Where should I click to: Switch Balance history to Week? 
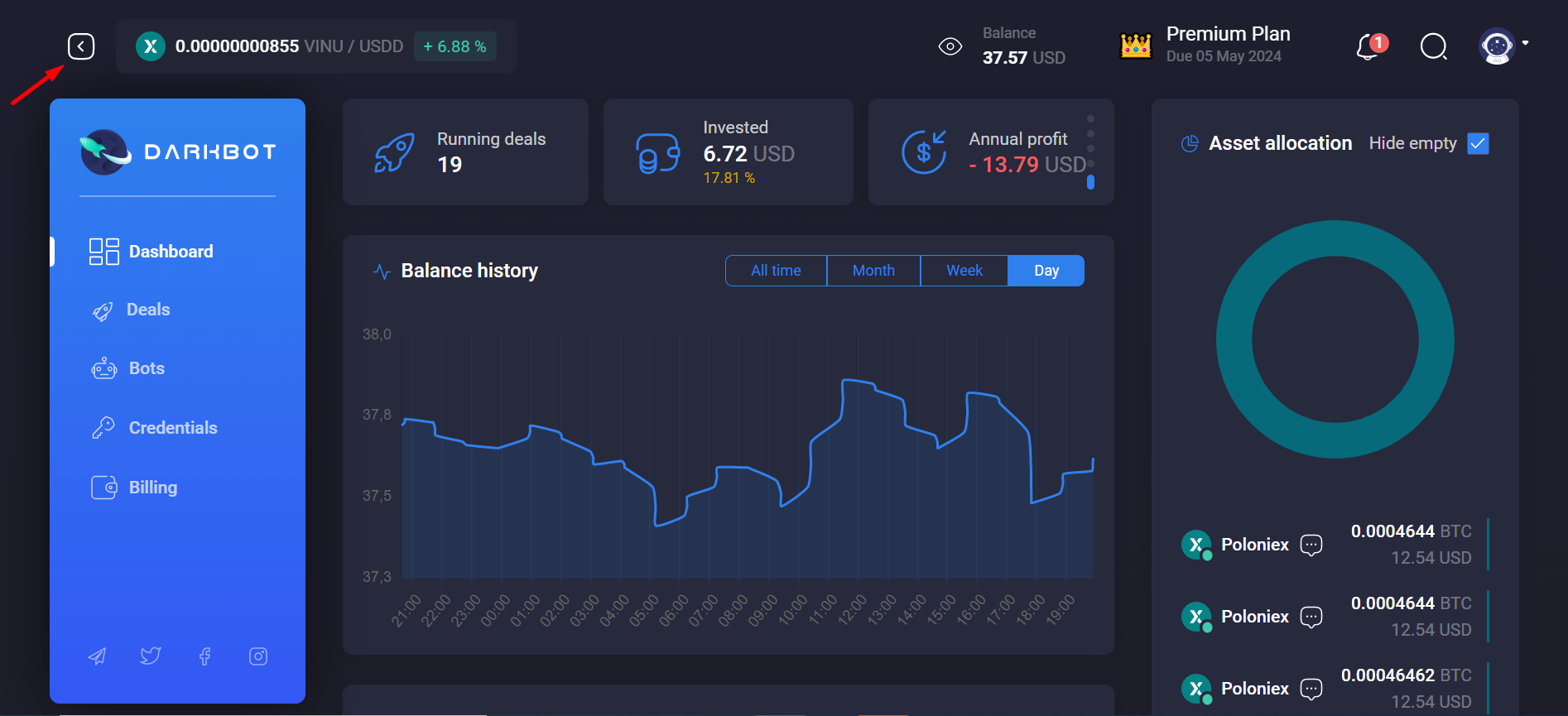pos(964,271)
